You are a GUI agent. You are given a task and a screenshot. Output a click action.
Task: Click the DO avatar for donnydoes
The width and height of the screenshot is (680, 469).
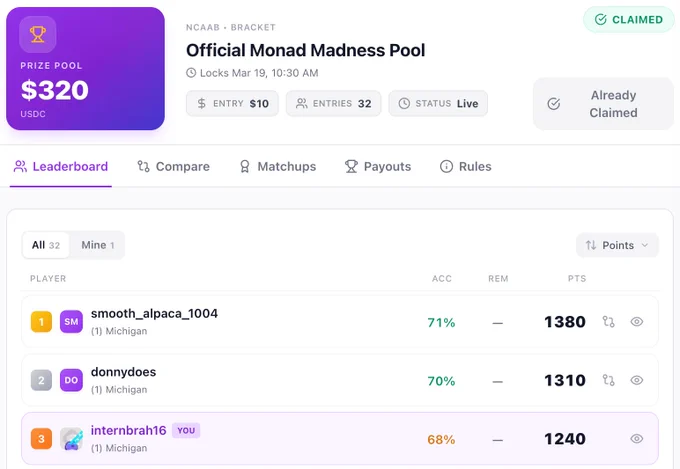click(x=71, y=380)
